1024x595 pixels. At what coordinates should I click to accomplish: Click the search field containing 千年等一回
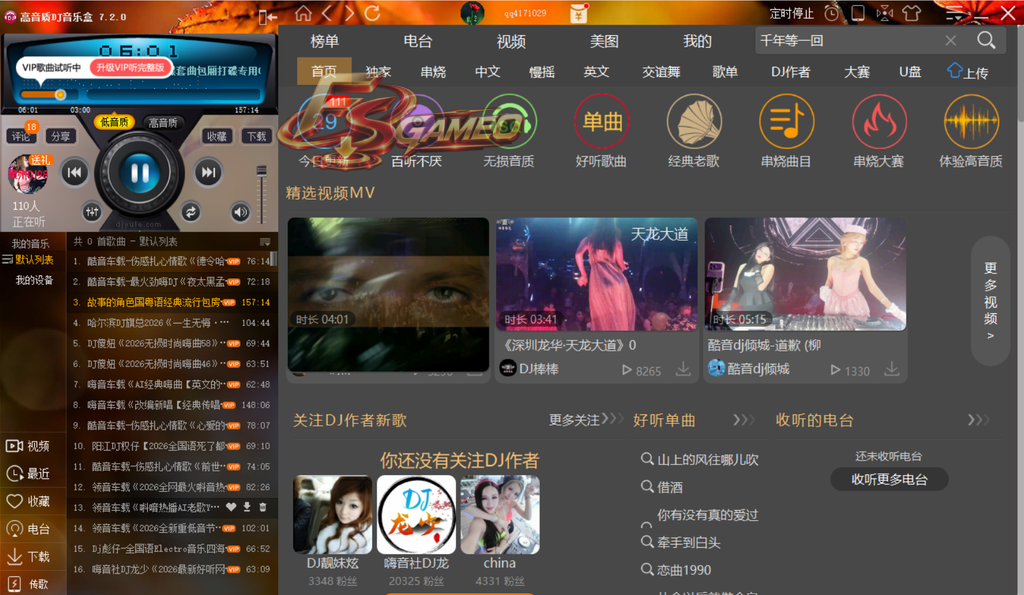coord(848,40)
